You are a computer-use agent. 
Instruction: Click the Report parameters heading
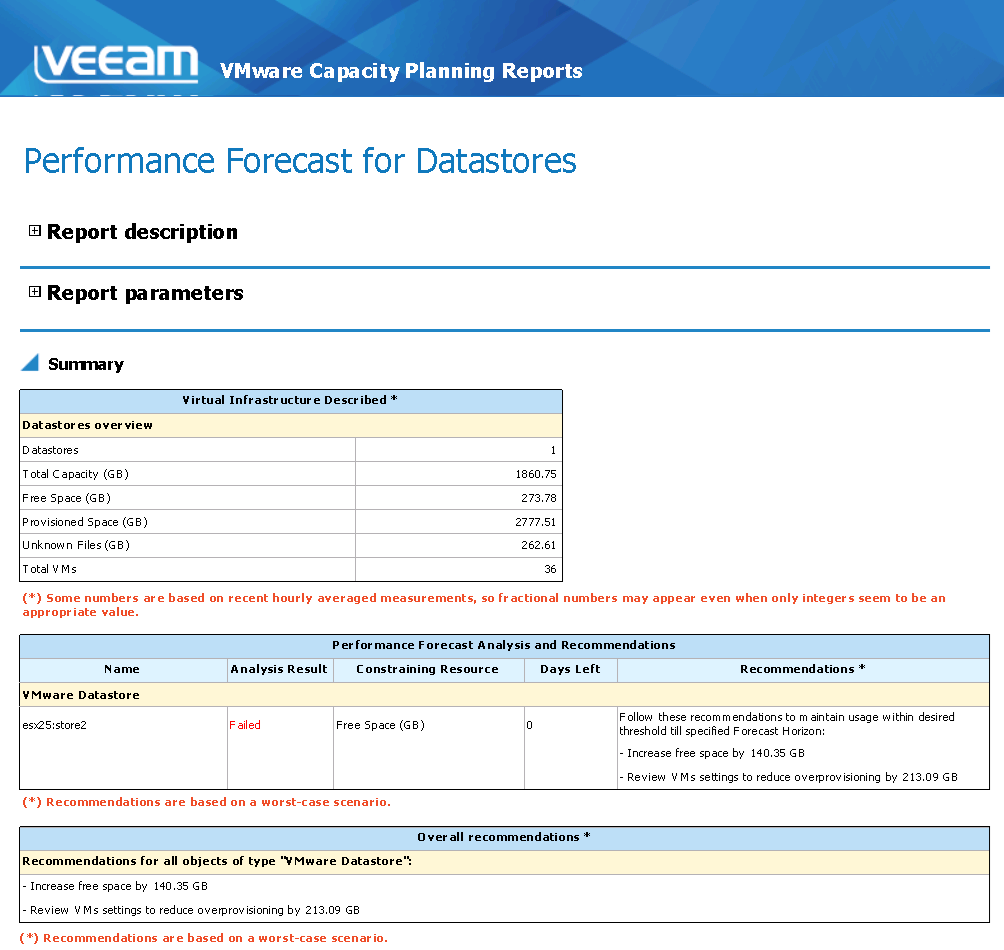tap(145, 293)
